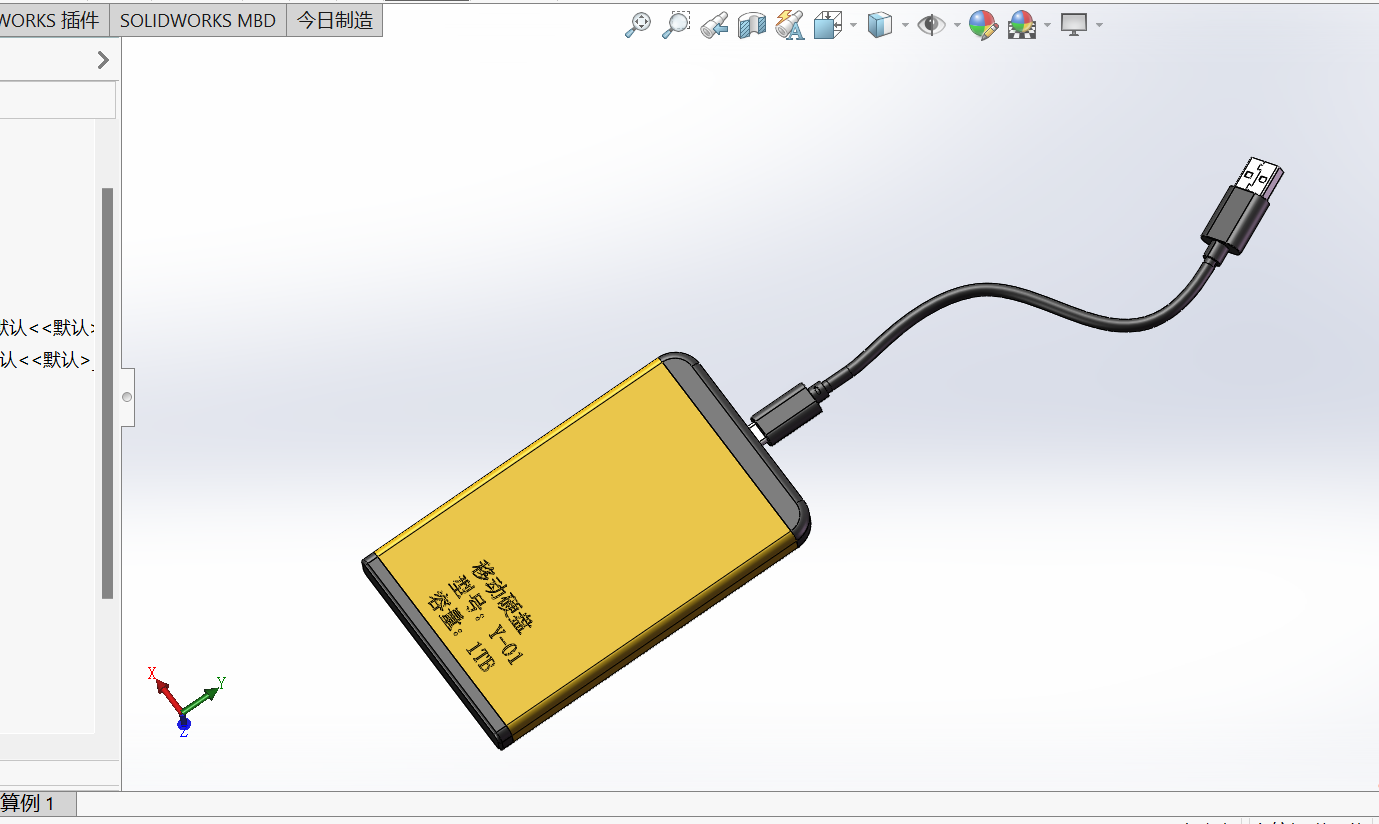Switch to the SOLIDWORKS MBD tab
The width and height of the screenshot is (1379, 824).
(198, 20)
